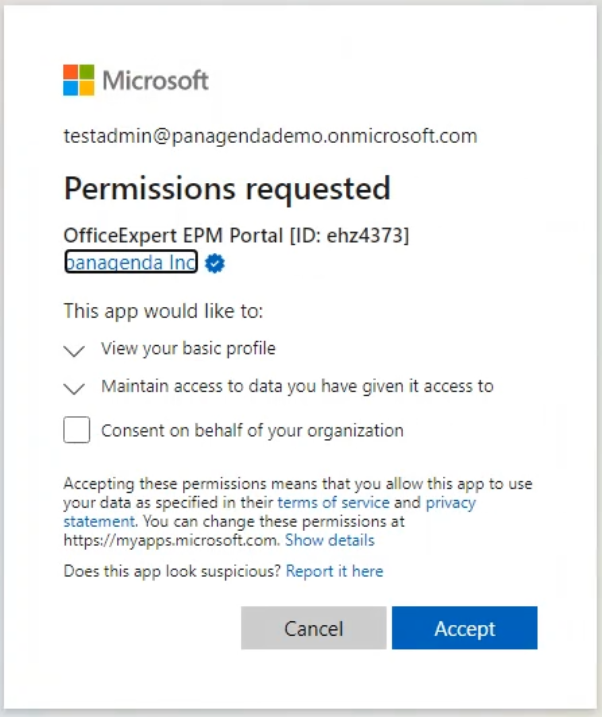Enable Consent on behalf of your organization checkbox

coord(76,431)
